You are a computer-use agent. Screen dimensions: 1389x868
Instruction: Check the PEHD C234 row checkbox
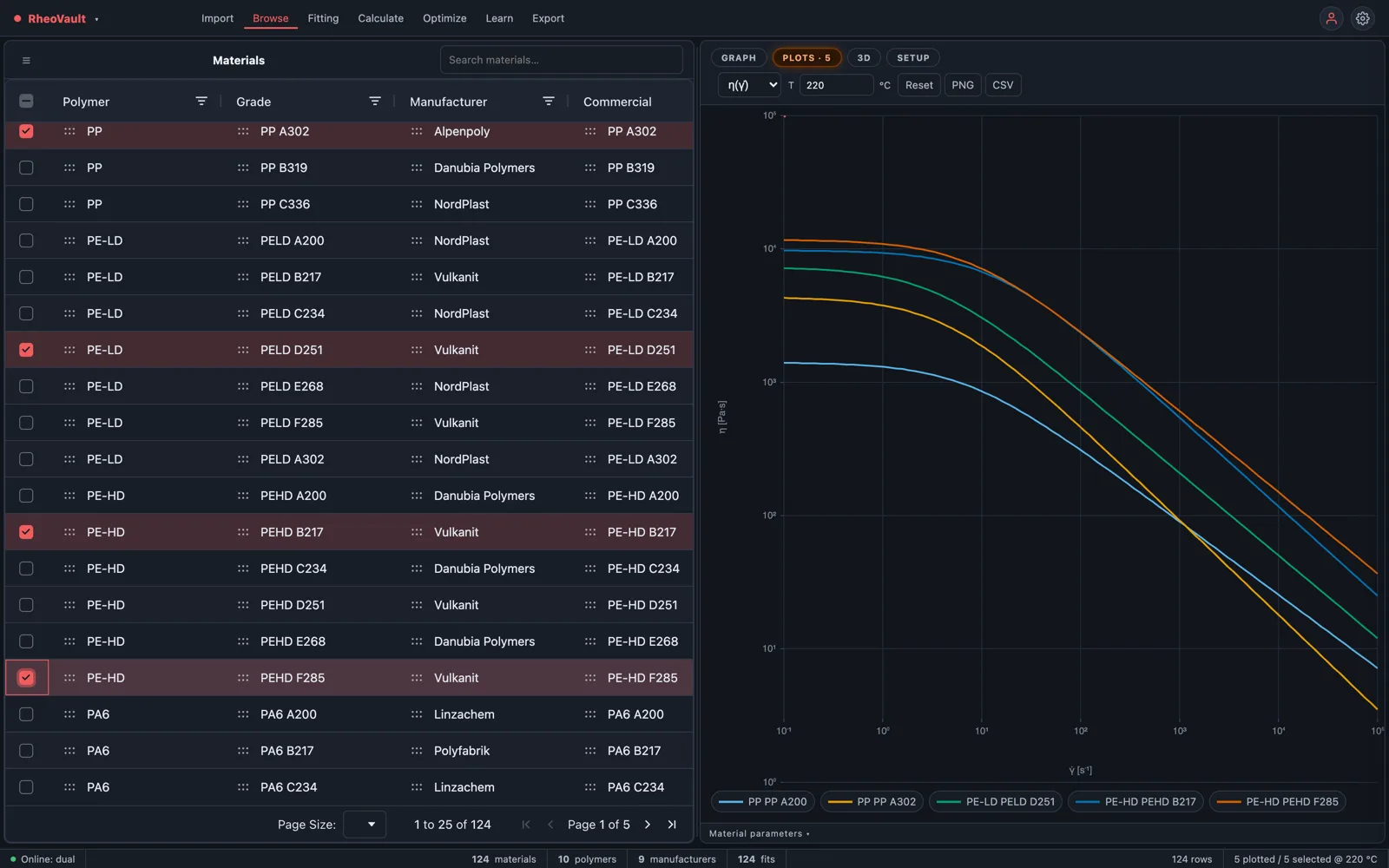tap(26, 569)
